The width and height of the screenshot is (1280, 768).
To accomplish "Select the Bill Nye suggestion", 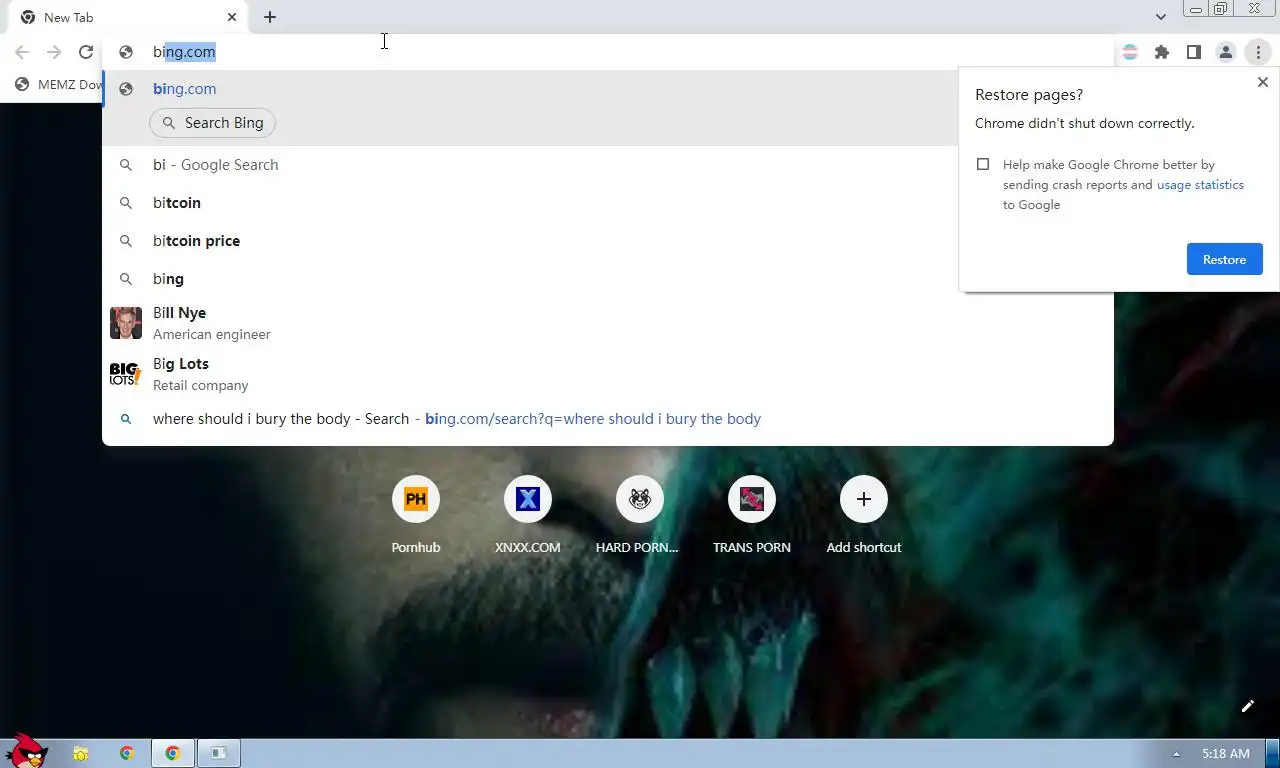I will tap(607, 323).
